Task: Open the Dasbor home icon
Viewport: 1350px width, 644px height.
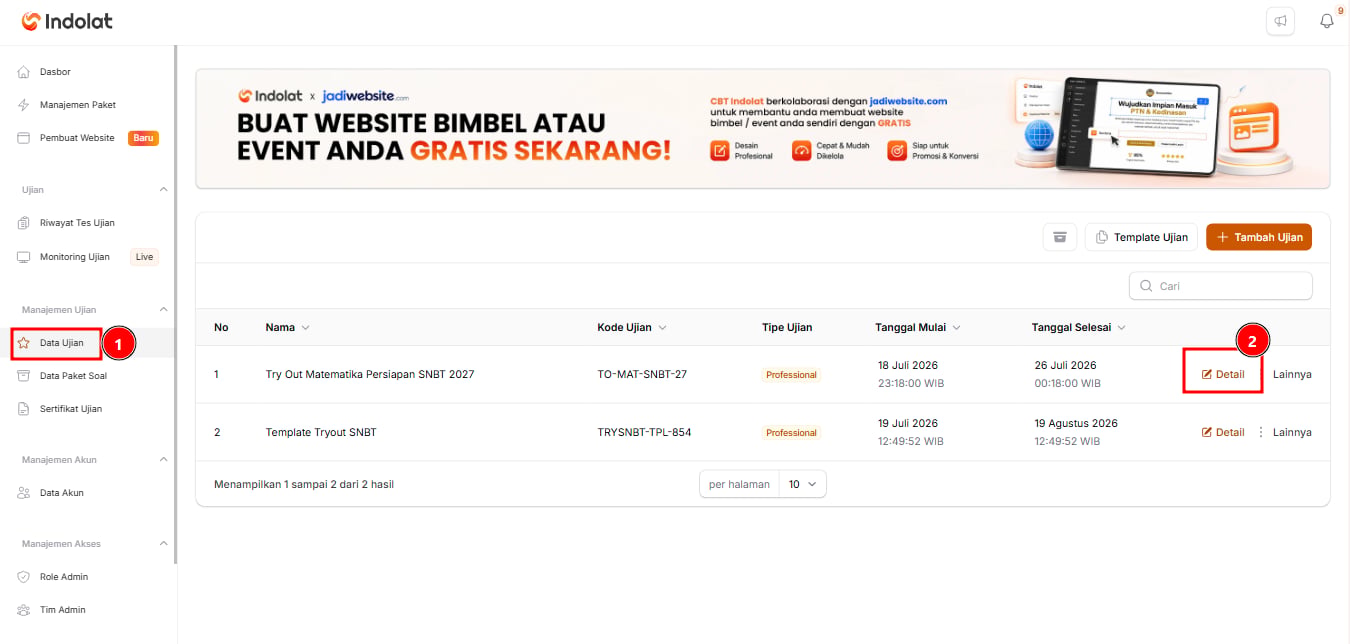Action: (24, 72)
